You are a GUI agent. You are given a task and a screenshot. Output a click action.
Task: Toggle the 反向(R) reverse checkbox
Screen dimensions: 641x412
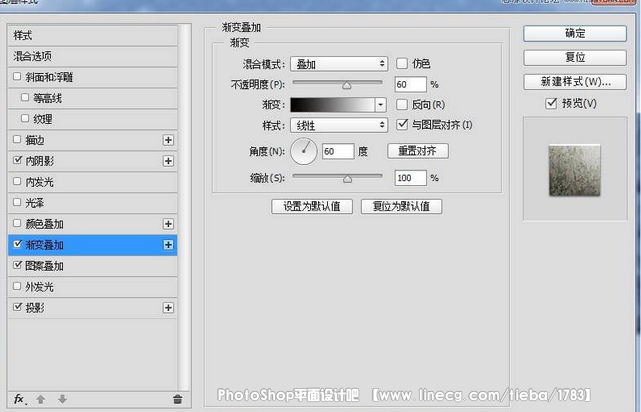click(402, 105)
